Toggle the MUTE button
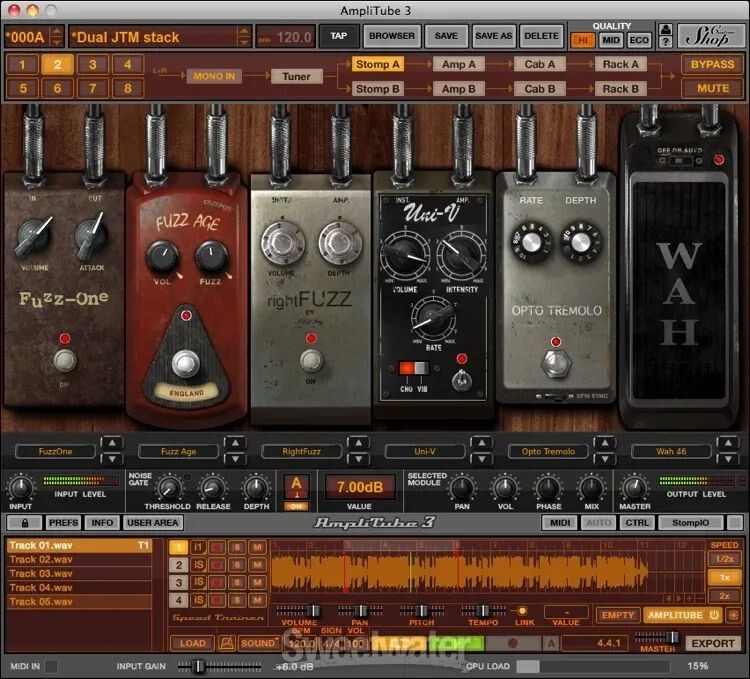This screenshot has width=750, height=679. tap(712, 88)
